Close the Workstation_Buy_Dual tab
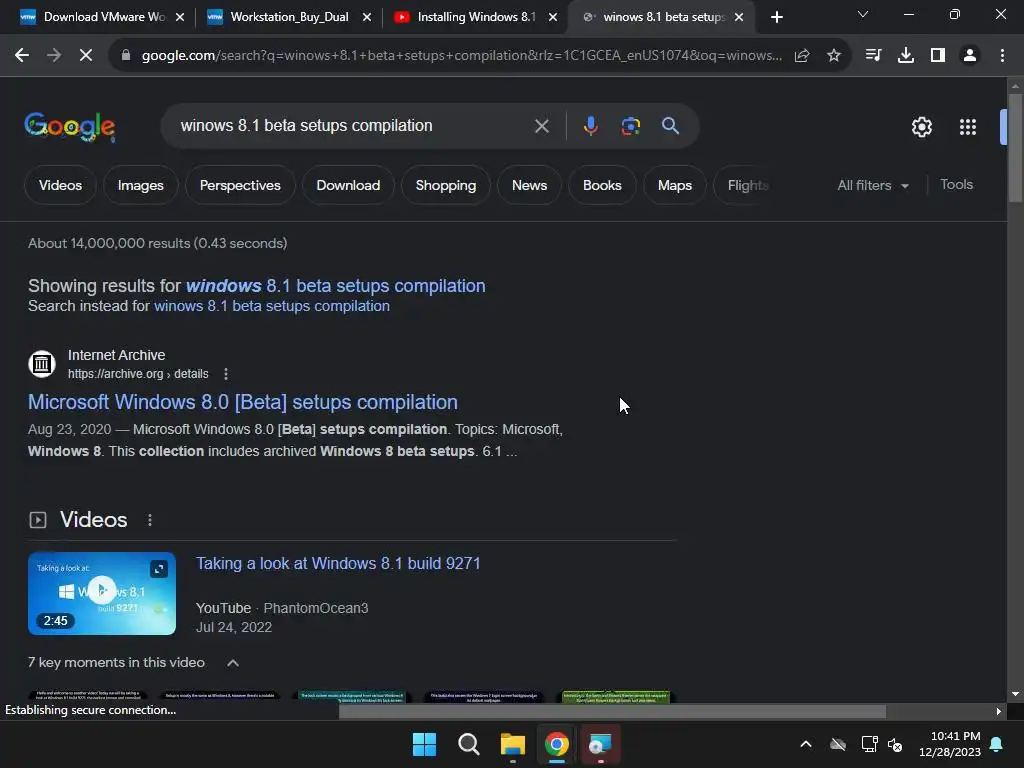The width and height of the screenshot is (1024, 768). pyautogui.click(x=367, y=17)
